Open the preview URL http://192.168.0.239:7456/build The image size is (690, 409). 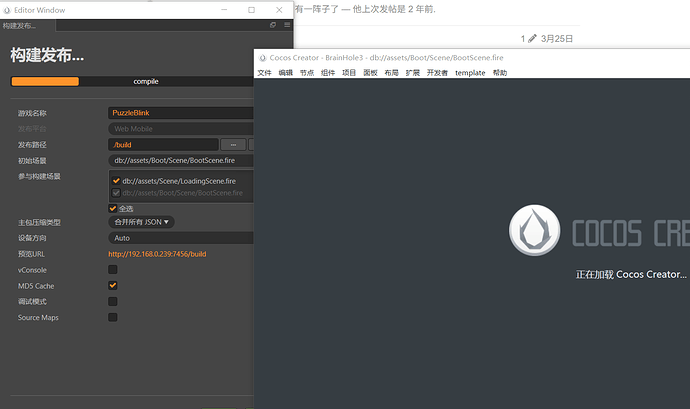pos(157,254)
